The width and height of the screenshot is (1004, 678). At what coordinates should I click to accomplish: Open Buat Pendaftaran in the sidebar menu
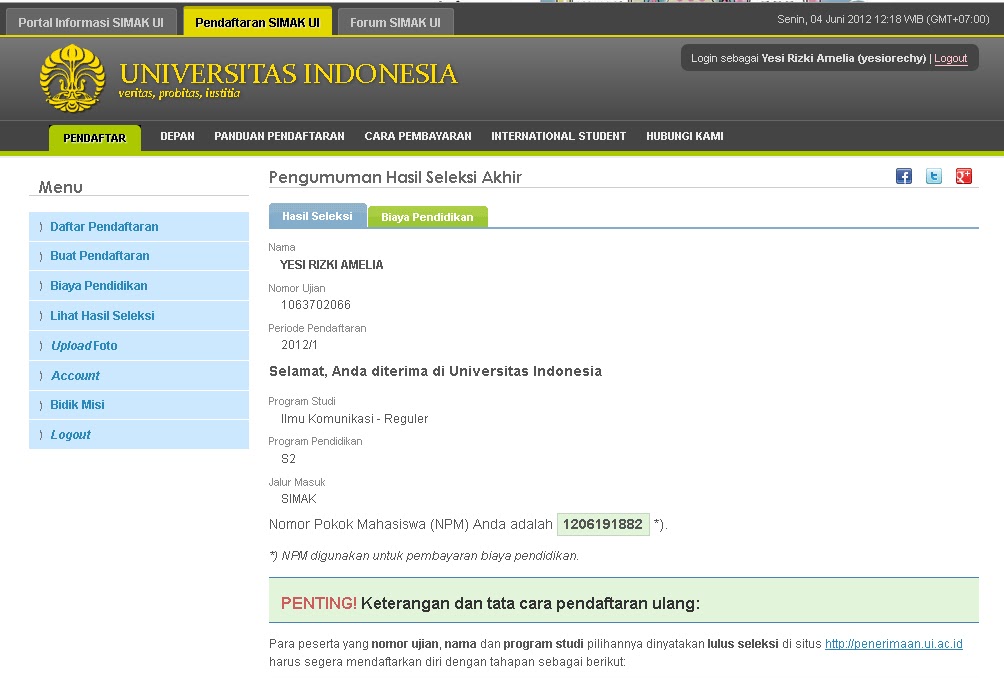[139, 256]
